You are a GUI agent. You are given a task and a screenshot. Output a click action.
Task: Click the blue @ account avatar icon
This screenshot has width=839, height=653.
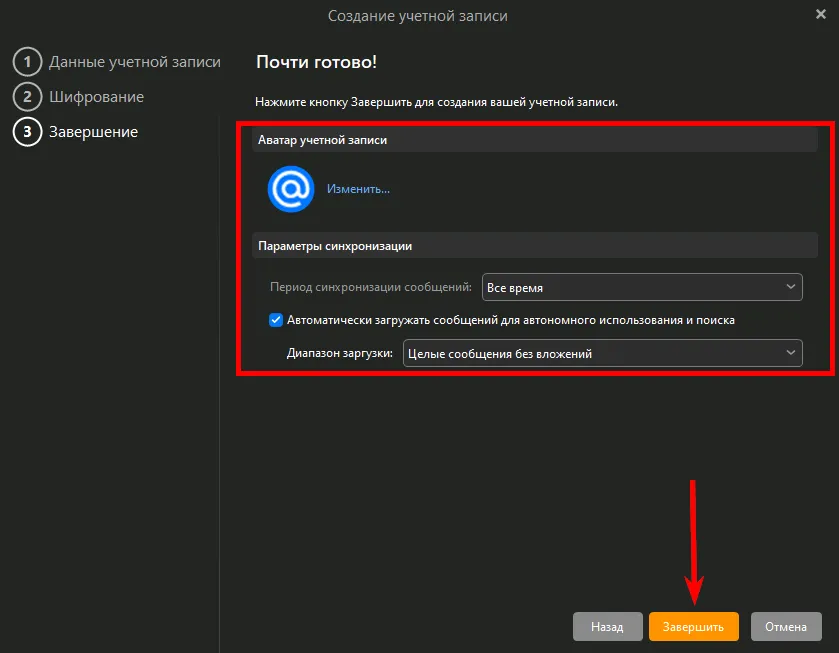[291, 189]
